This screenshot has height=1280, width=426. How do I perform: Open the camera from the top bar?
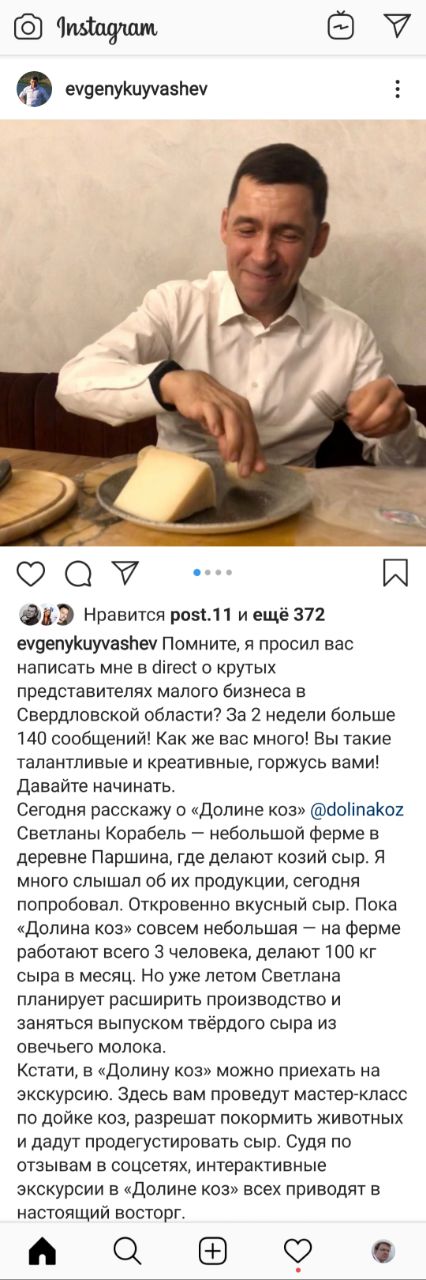point(28,27)
